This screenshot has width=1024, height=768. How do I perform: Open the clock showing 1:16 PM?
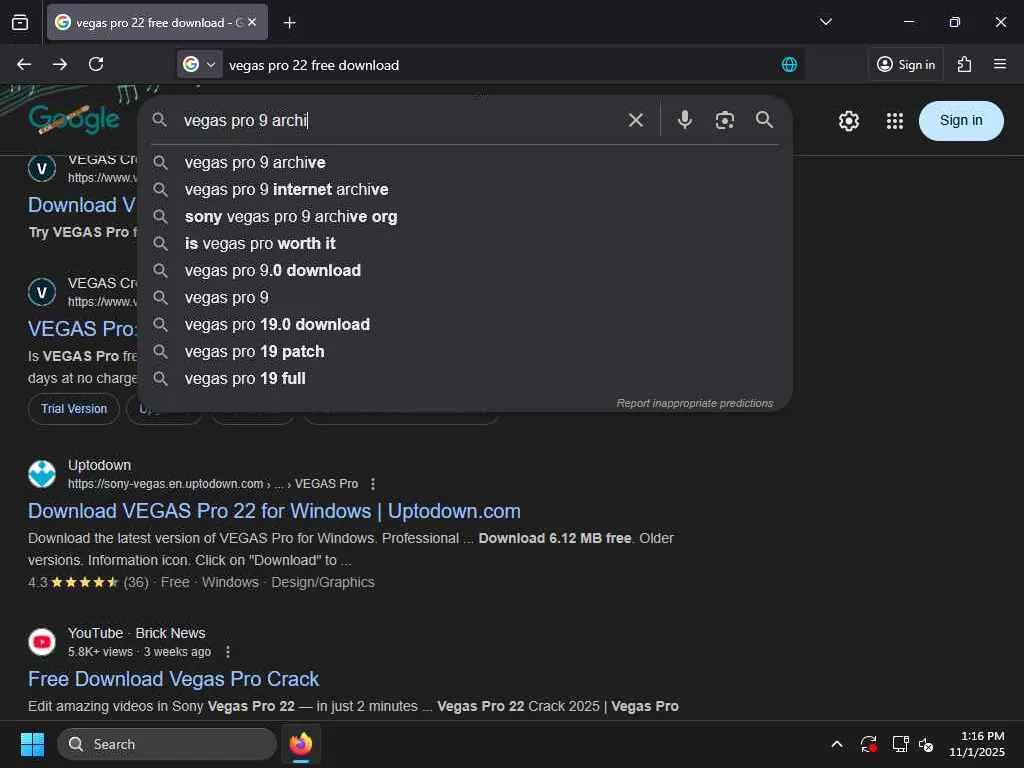click(977, 744)
